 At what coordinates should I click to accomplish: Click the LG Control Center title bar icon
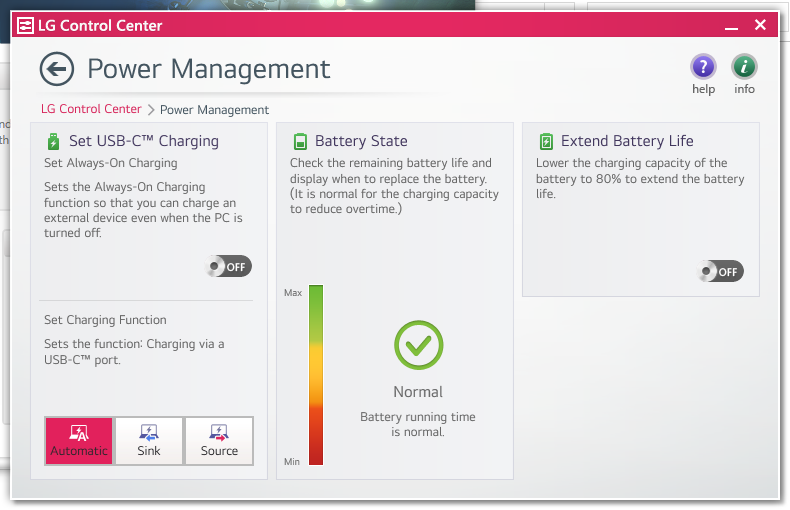pyautogui.click(x=25, y=25)
